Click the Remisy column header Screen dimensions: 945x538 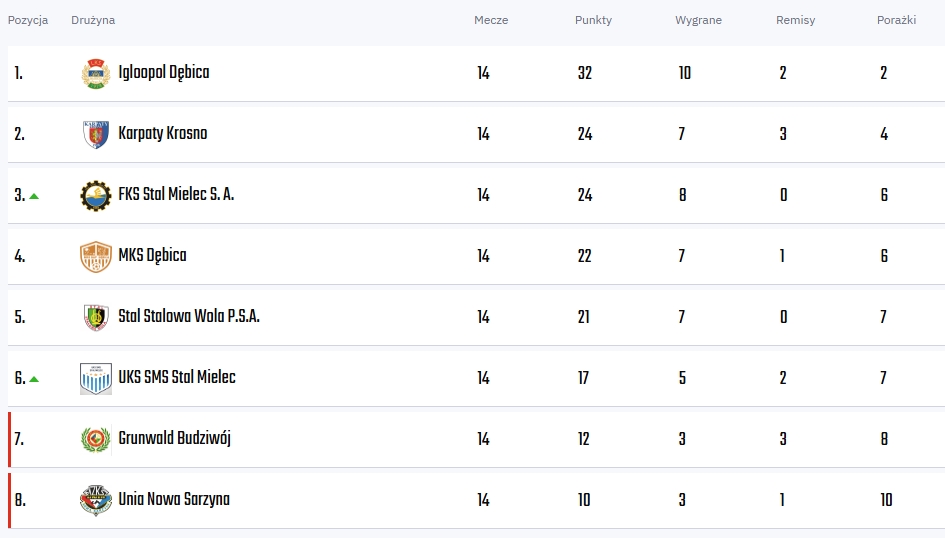pyautogui.click(x=796, y=20)
